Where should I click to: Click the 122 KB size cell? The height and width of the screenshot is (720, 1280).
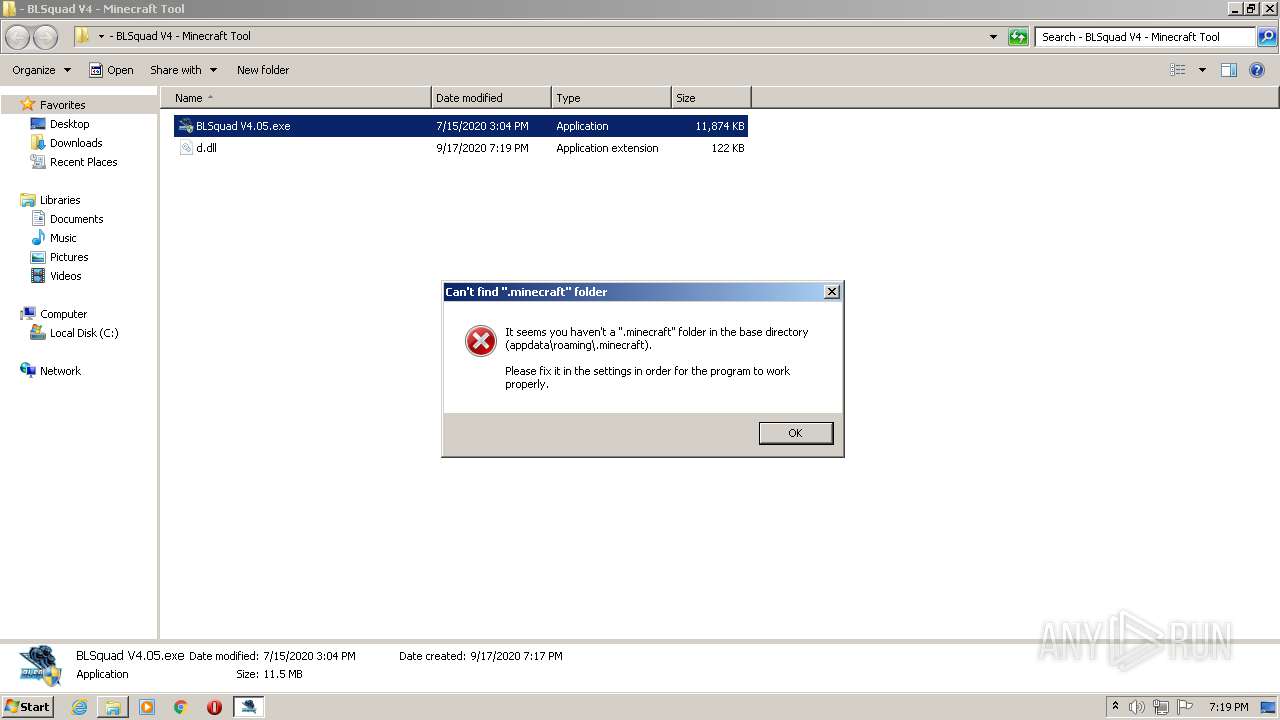(x=727, y=148)
